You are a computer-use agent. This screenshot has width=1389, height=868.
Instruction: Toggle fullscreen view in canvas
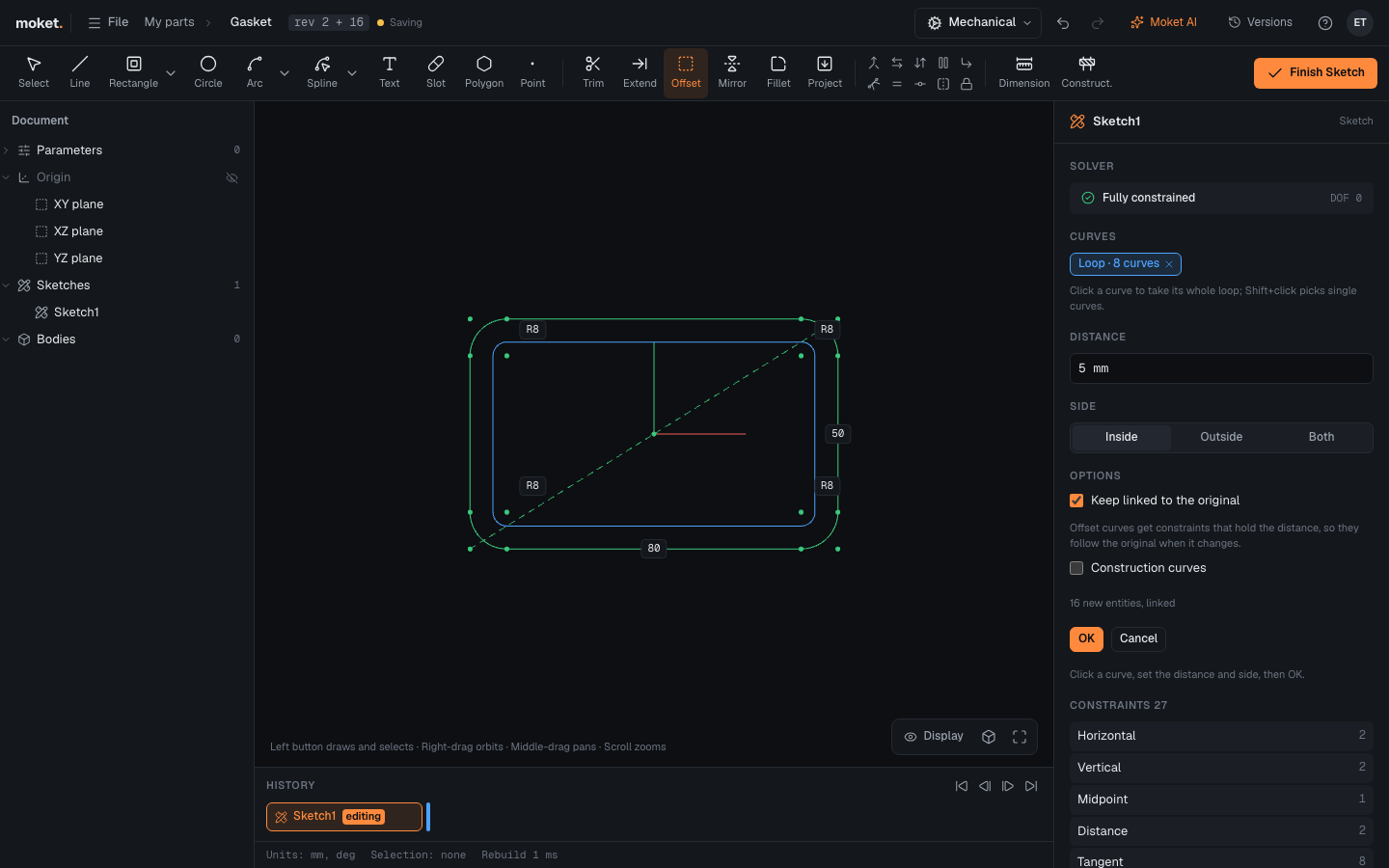click(1020, 737)
